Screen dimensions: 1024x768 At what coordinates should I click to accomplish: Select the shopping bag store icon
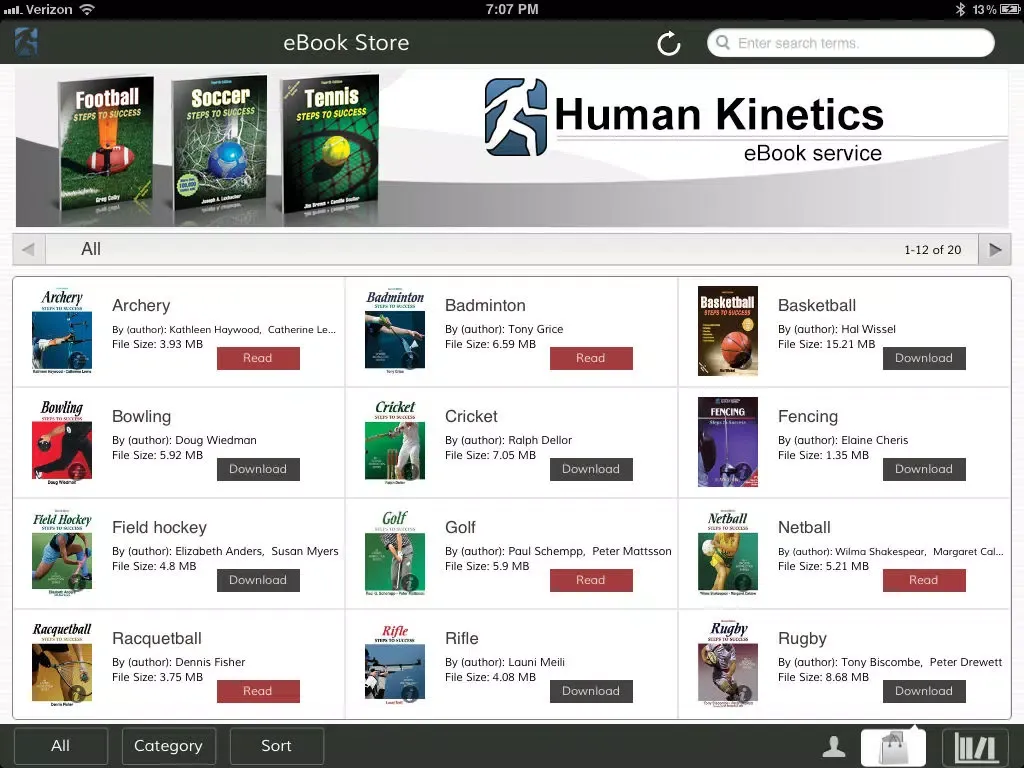893,746
